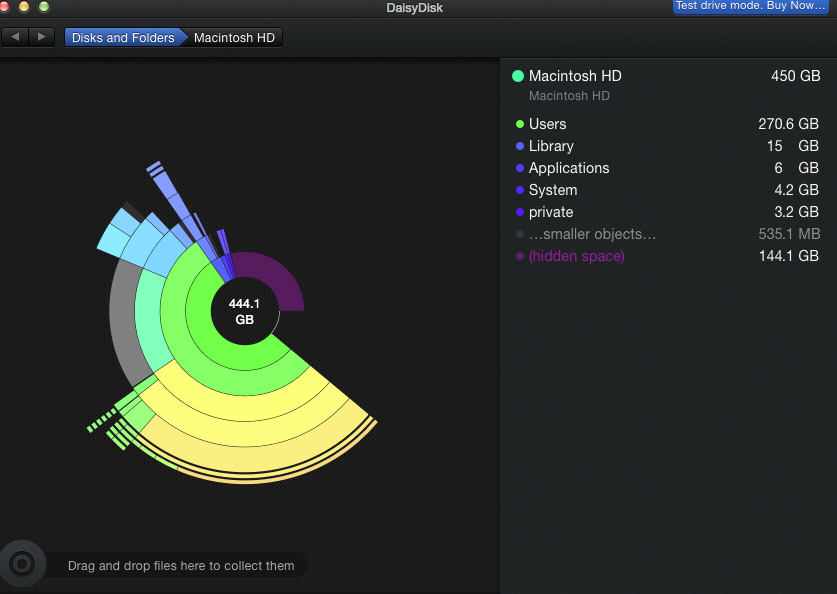Click the blue dot beside Library
Screen dimensions: 837x594
coord(519,146)
